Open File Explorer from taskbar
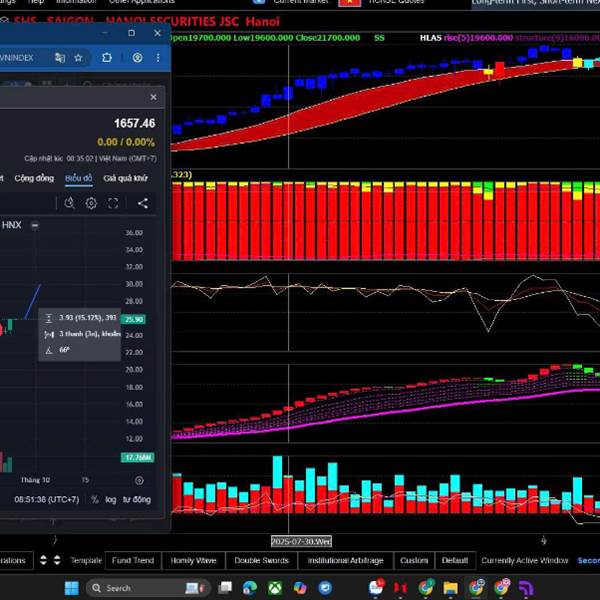 click(x=450, y=588)
